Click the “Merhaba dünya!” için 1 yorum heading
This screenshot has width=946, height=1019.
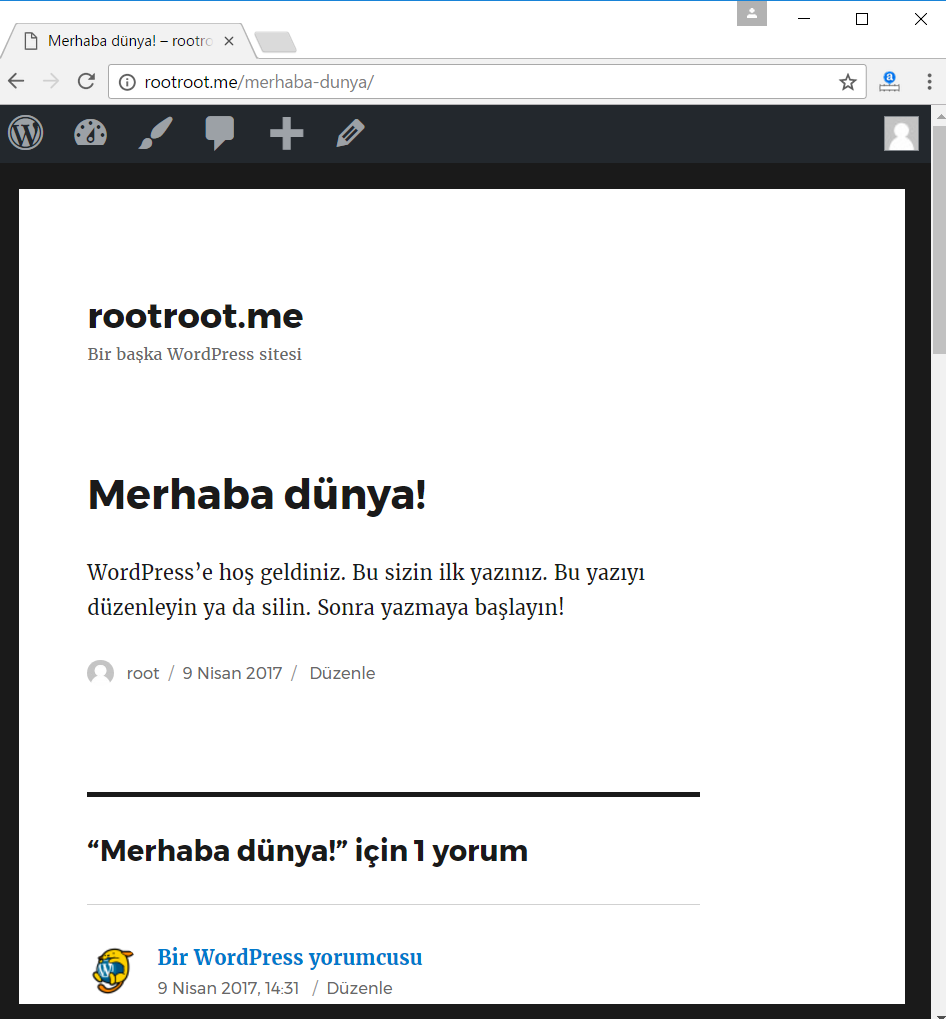tap(307, 851)
